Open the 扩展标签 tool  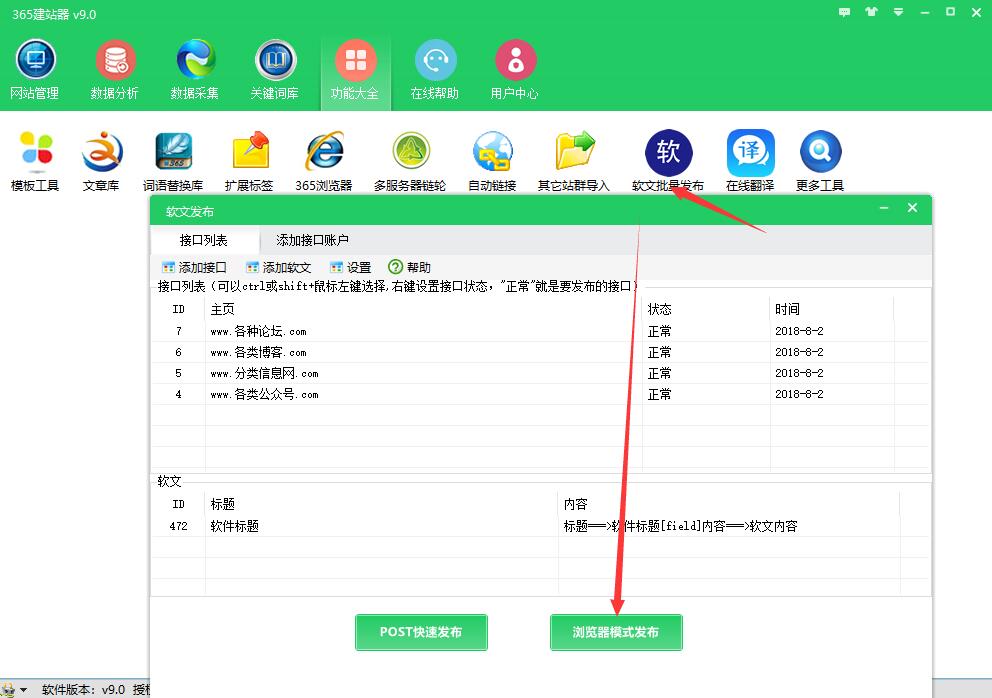click(x=249, y=161)
